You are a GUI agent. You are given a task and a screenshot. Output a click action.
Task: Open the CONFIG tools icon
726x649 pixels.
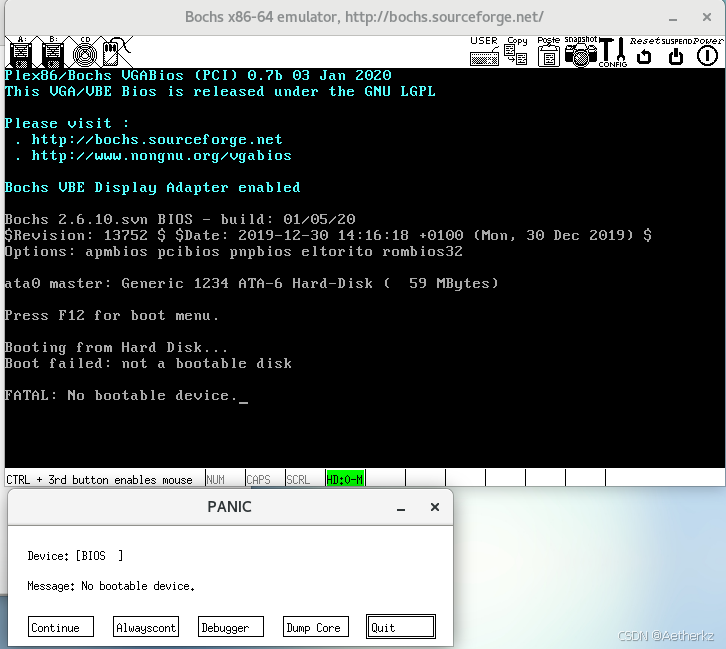coord(613,52)
